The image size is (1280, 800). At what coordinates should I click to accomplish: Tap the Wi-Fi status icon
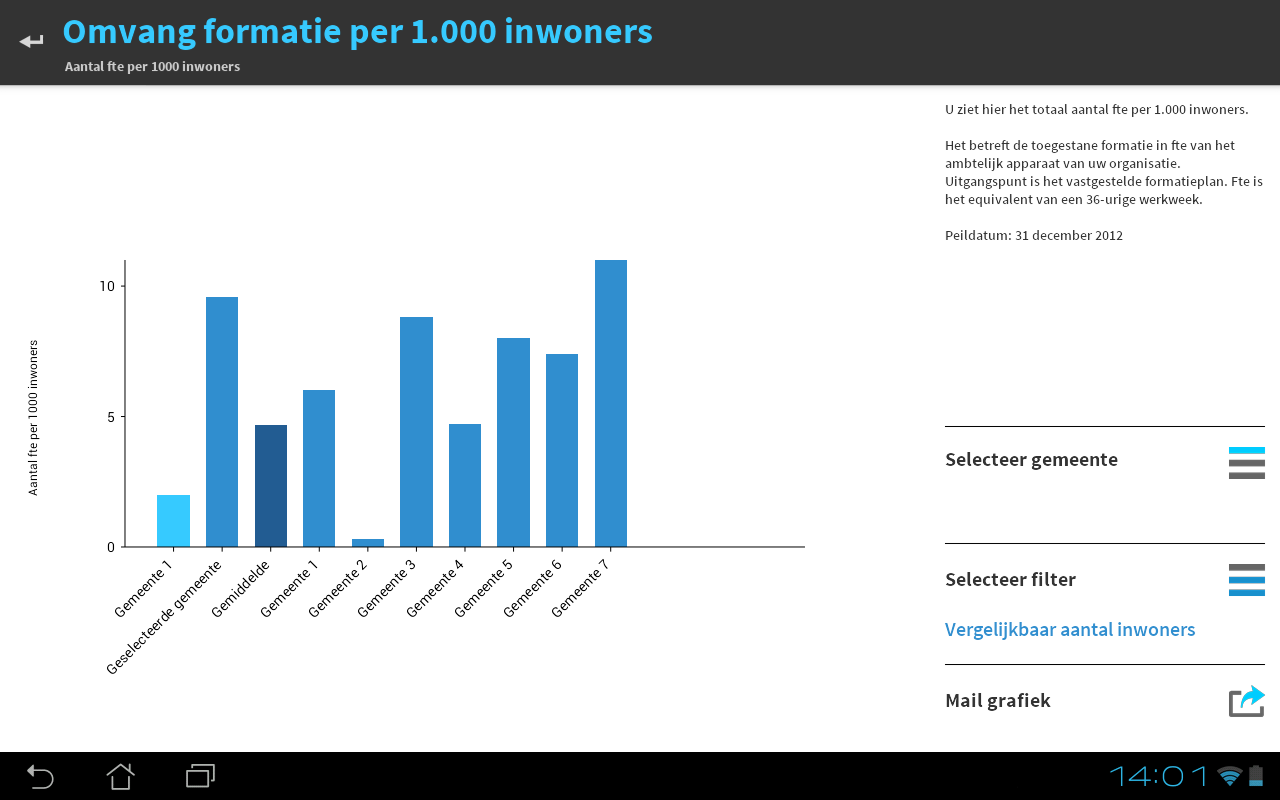click(x=1230, y=776)
